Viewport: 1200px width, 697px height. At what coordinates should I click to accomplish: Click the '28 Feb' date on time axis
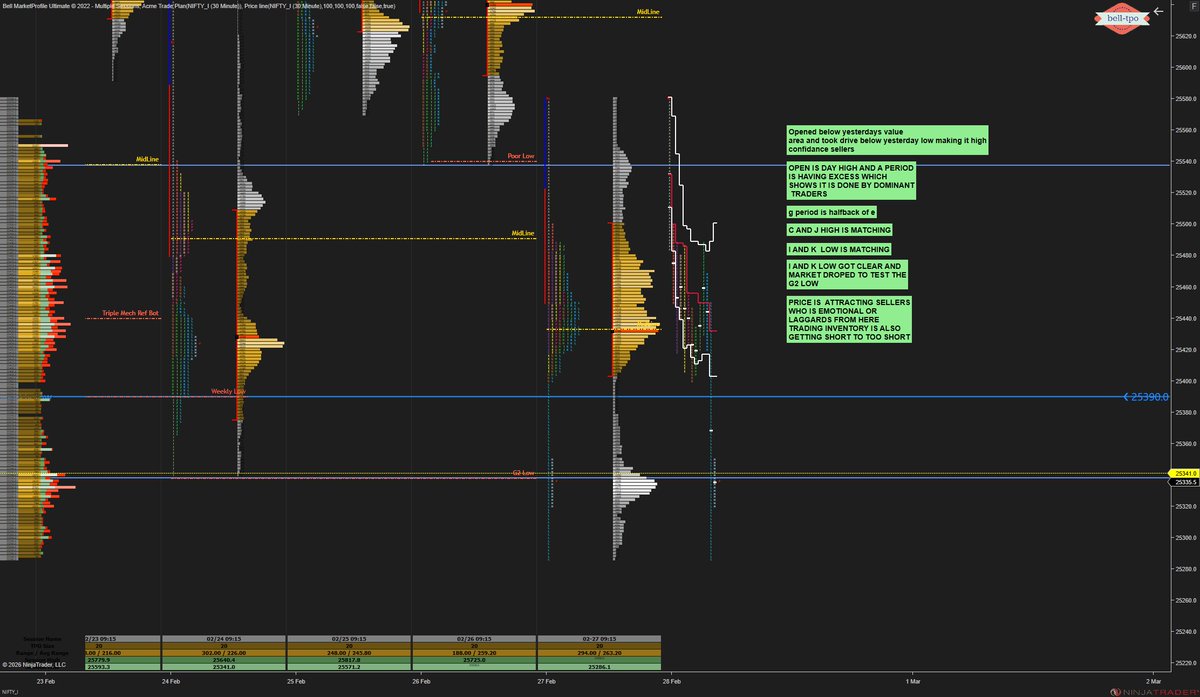click(672, 681)
